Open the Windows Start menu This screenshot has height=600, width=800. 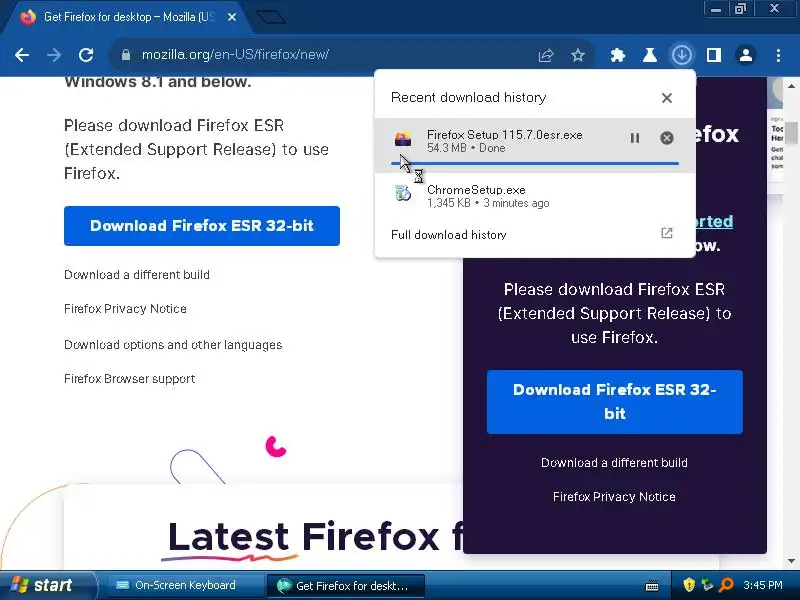[48, 585]
